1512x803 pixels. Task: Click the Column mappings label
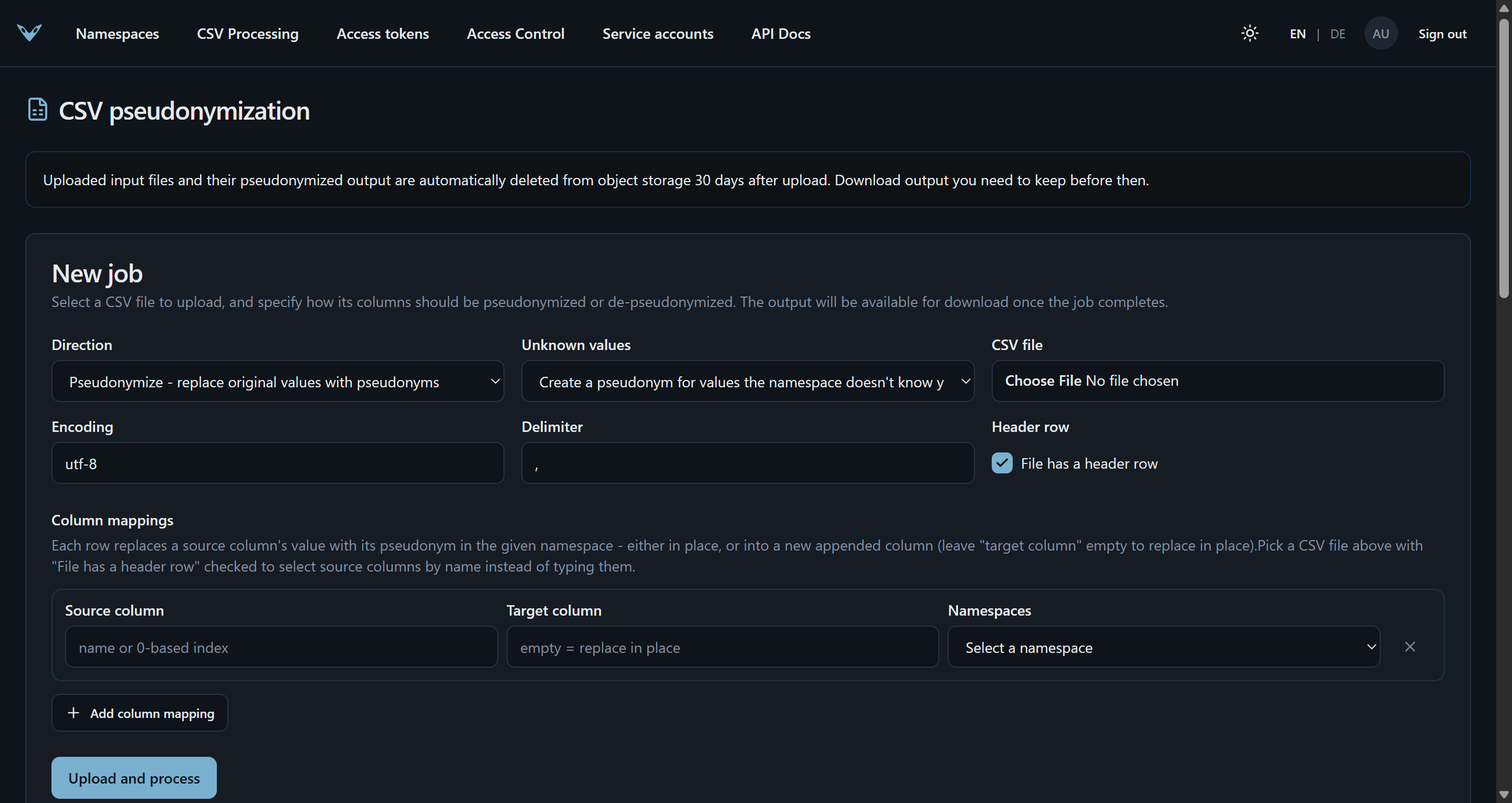click(112, 520)
